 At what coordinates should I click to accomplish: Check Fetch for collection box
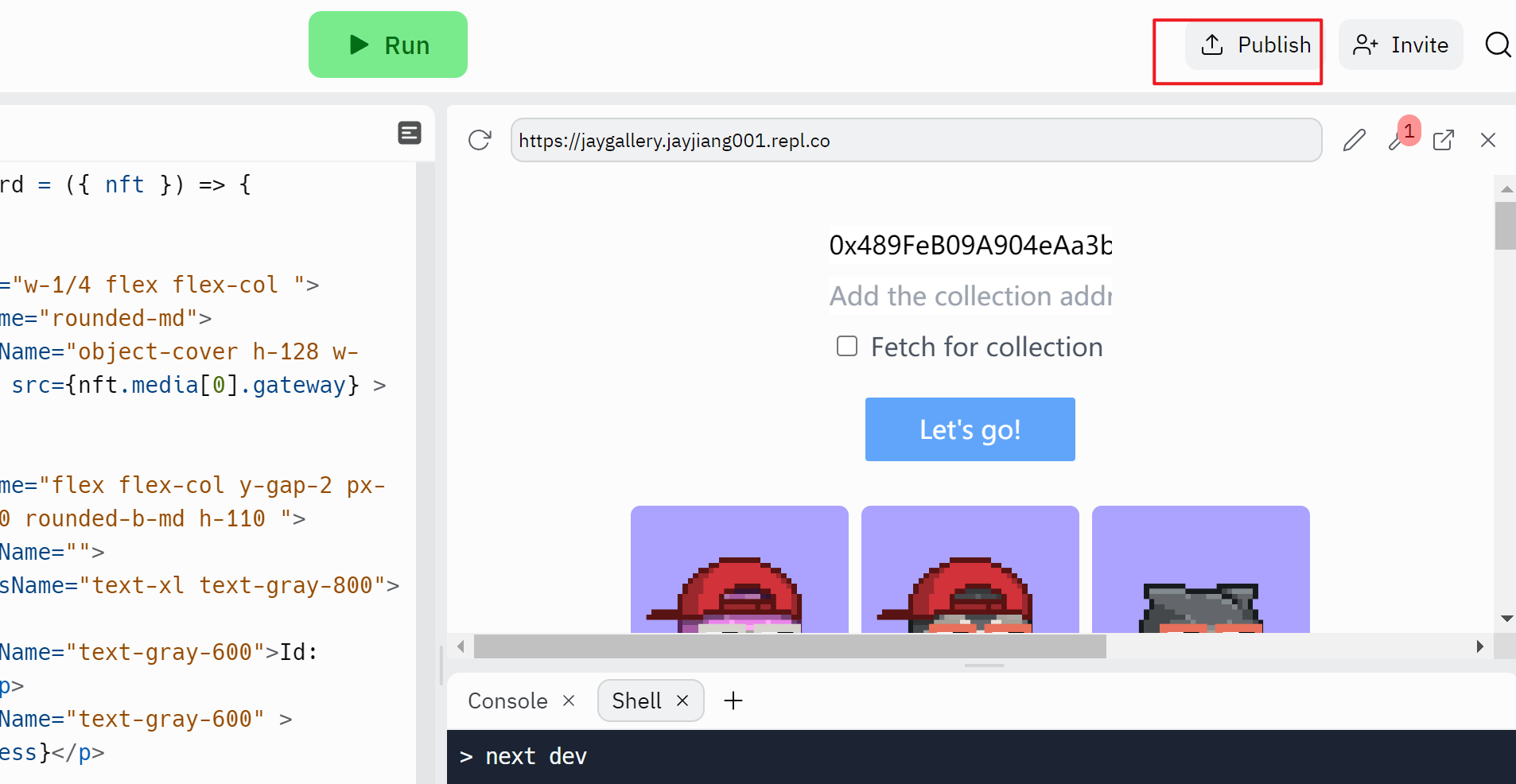point(847,346)
